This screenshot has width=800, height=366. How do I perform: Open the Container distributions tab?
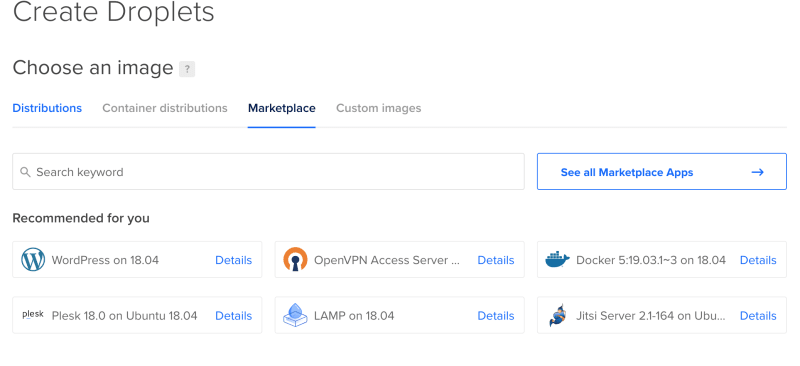[165, 108]
